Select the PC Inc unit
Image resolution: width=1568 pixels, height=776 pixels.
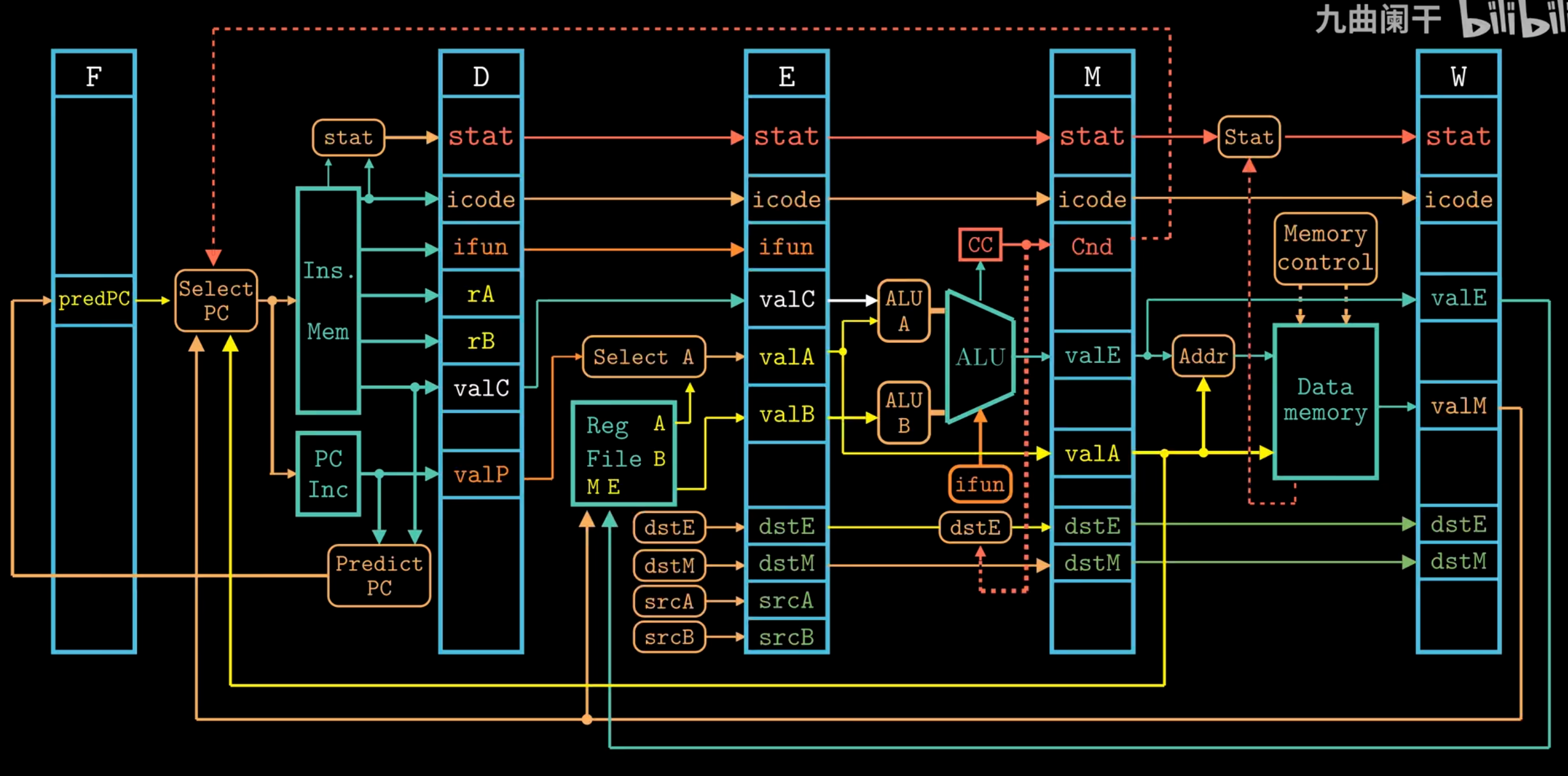(x=328, y=474)
